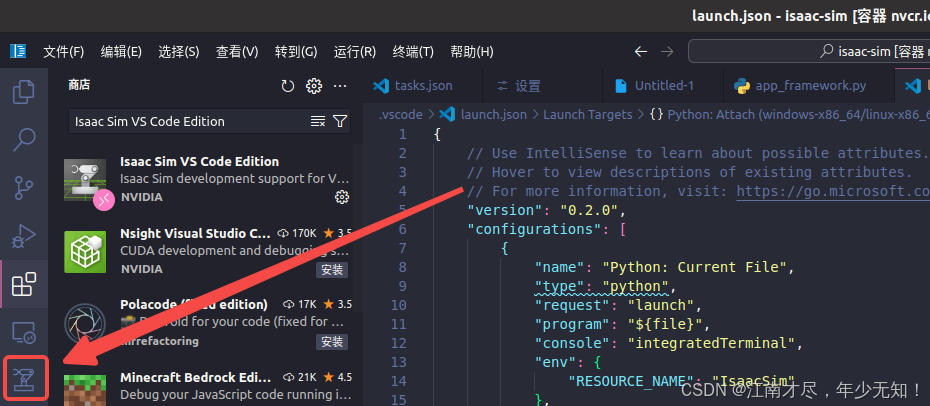Install the Nsight Visual Studio Code extension

point(332,270)
